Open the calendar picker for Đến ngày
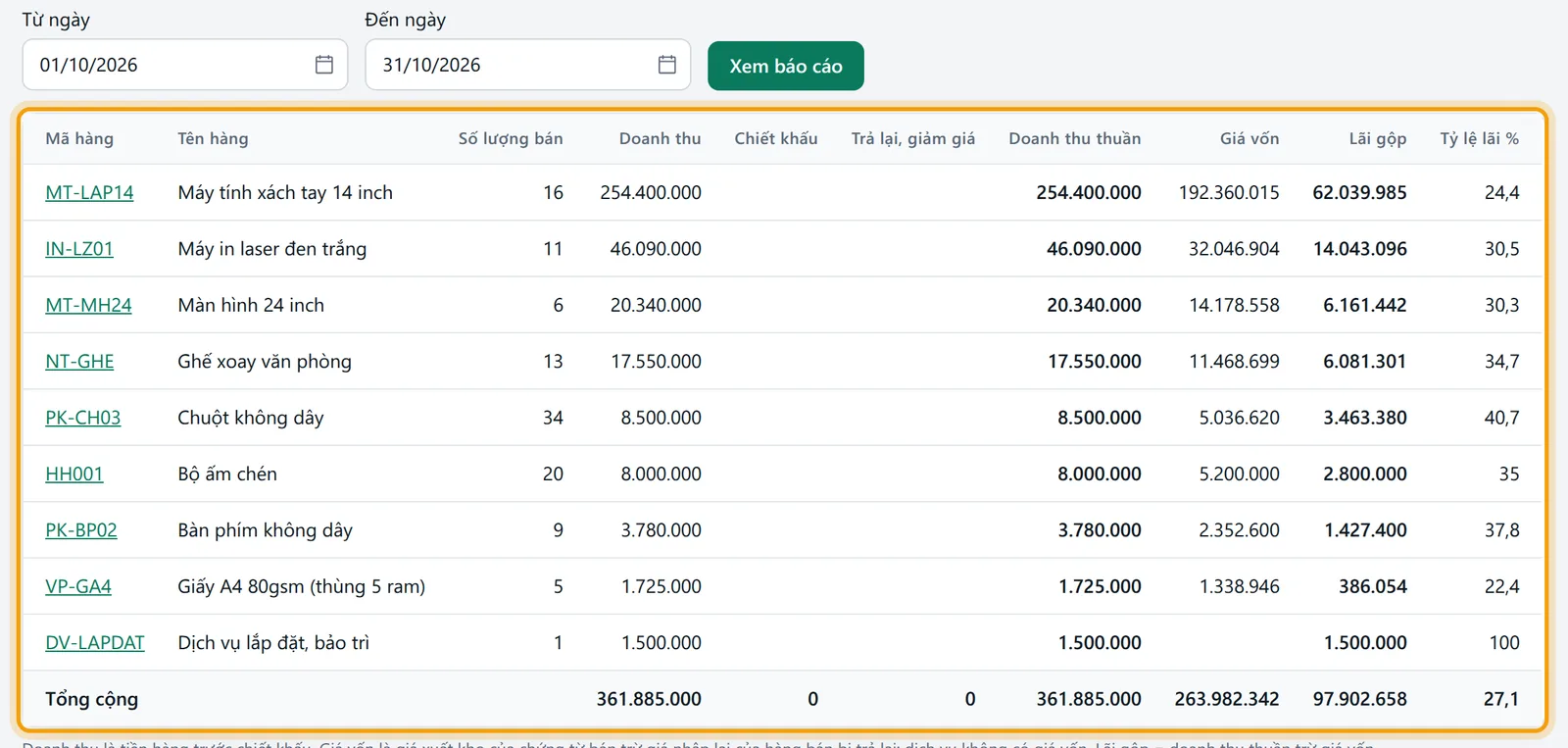The height and width of the screenshot is (748, 1568). [667, 65]
